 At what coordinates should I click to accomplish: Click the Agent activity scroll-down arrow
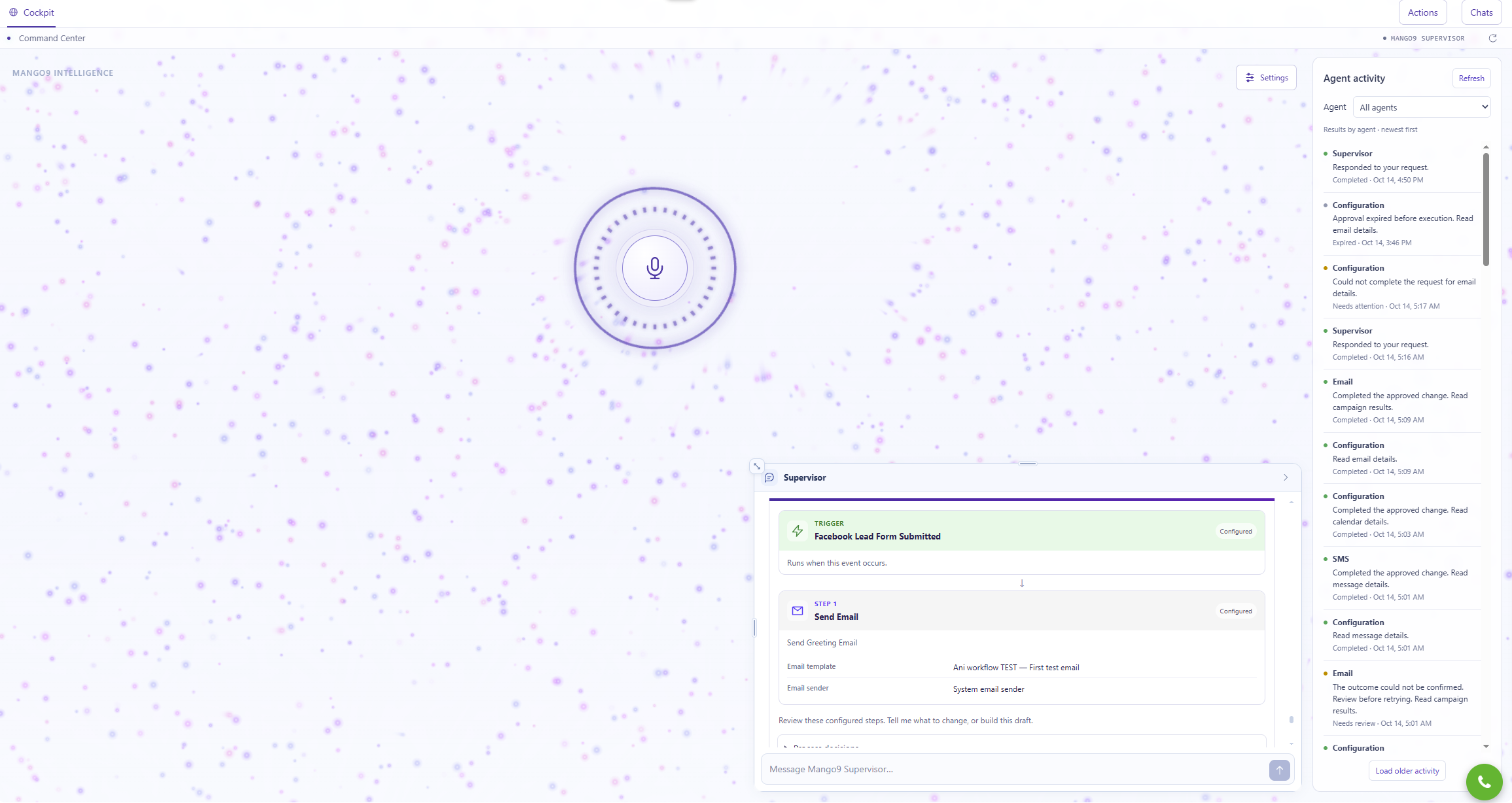(1486, 746)
